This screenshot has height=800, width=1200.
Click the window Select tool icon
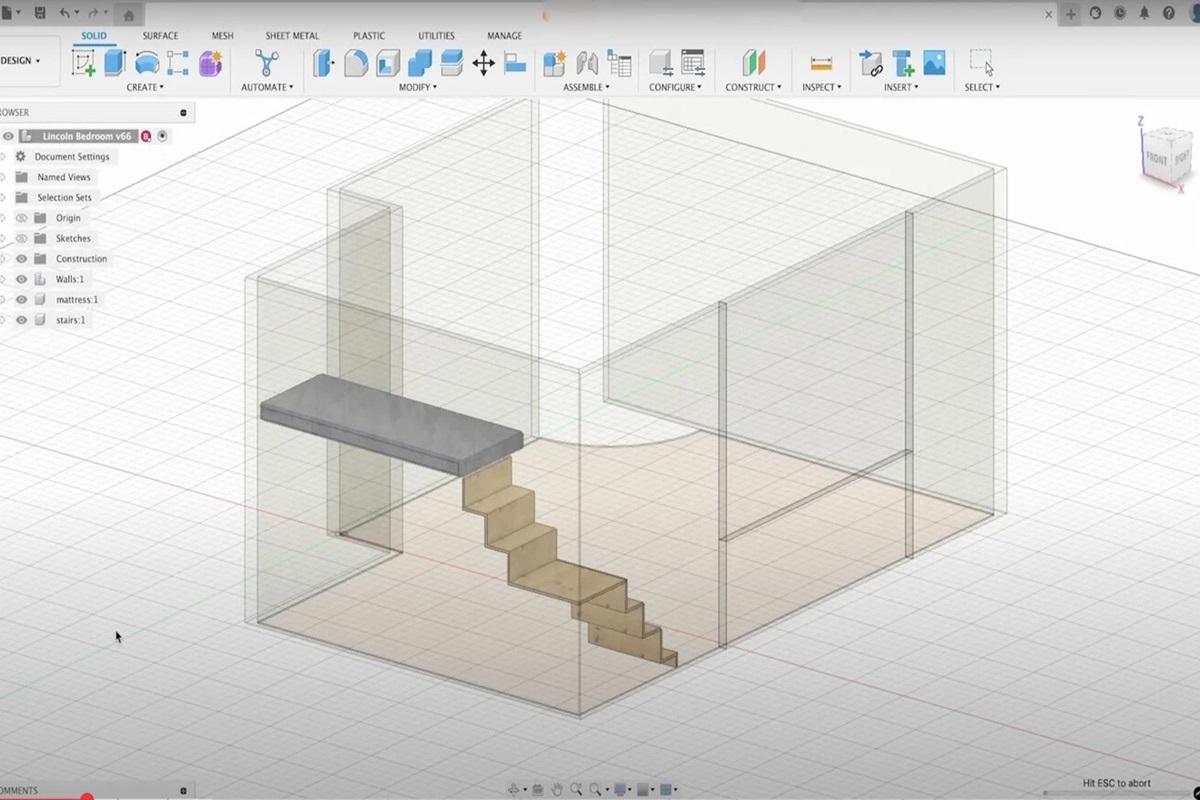click(982, 63)
